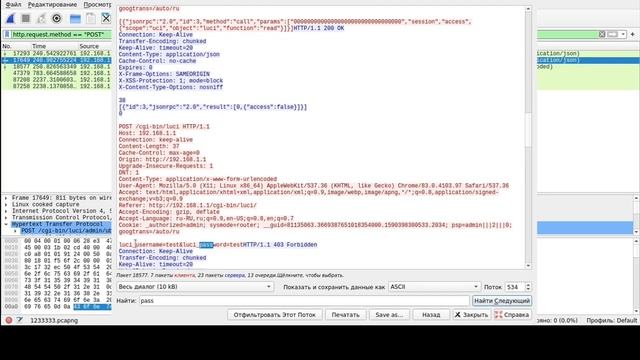Select packet row 87208
Viewport: 640px width, 360px height.
click(56, 80)
